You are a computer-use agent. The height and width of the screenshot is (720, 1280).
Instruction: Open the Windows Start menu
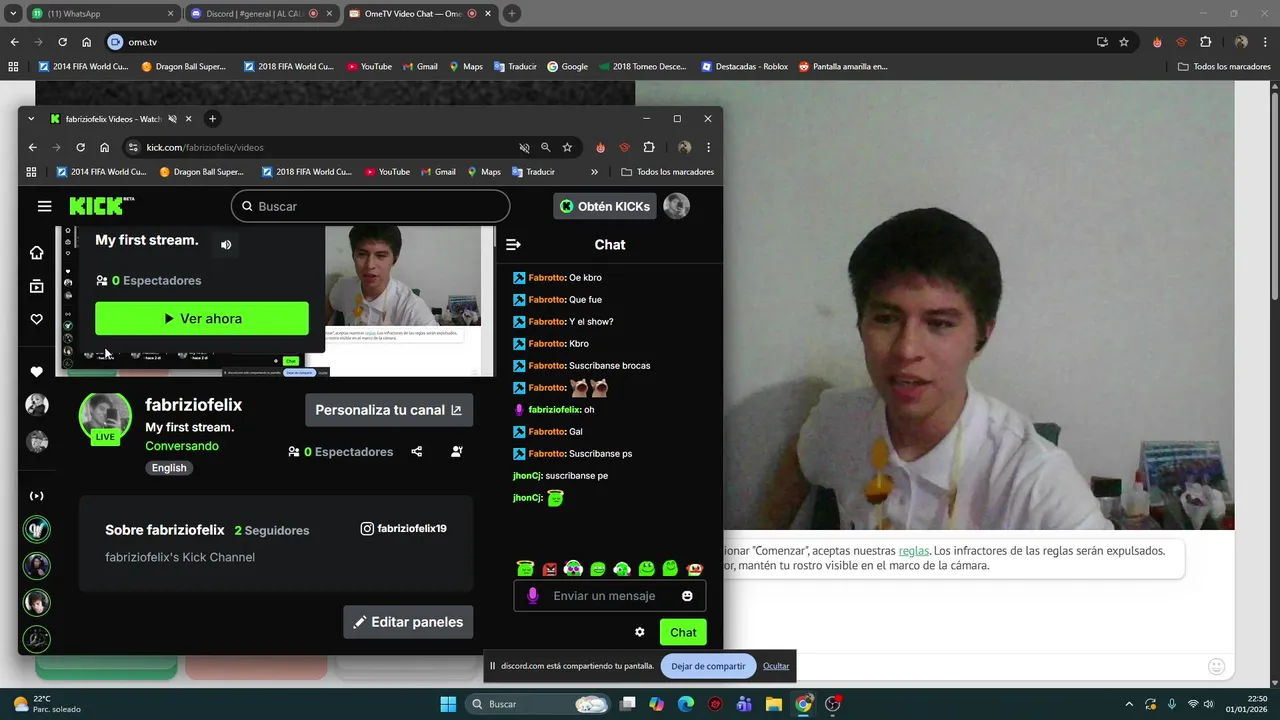click(x=448, y=704)
